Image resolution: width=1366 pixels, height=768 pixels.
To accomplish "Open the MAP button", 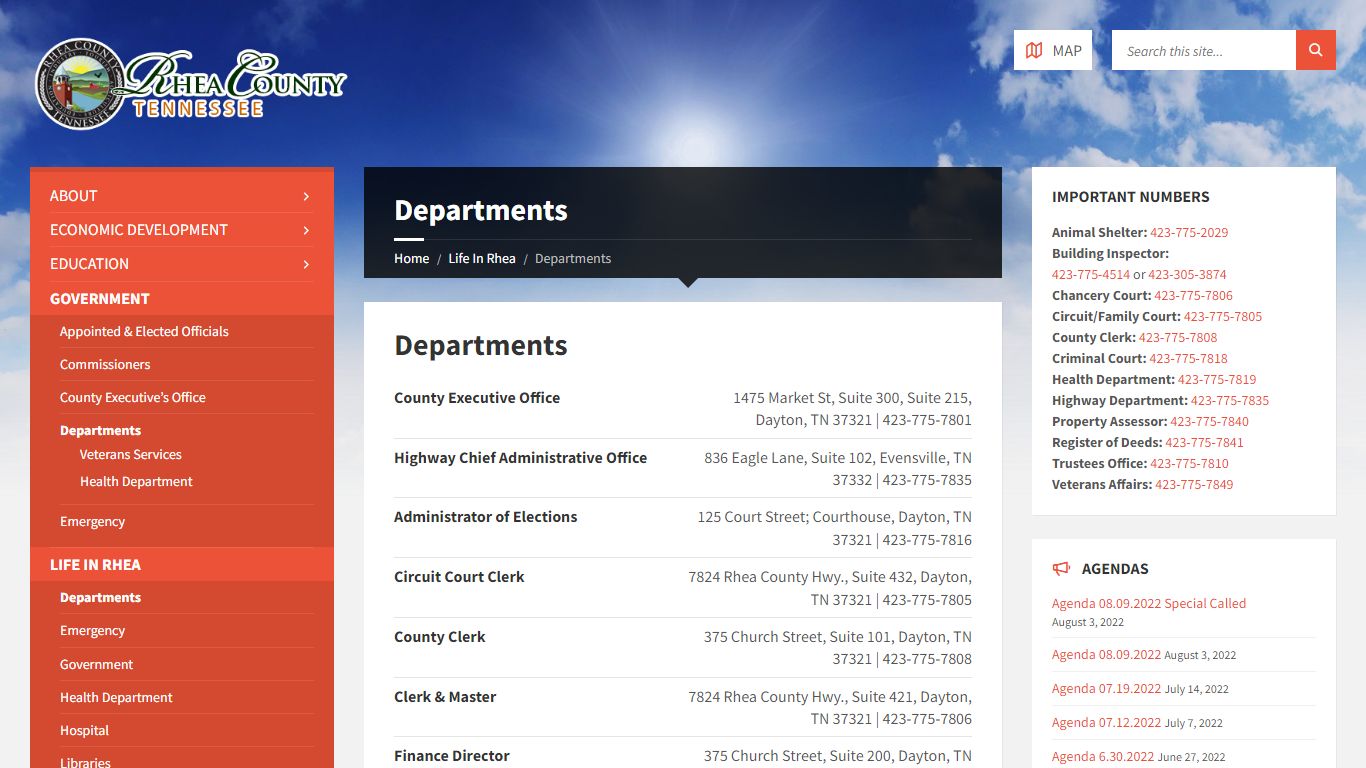I will click(x=1053, y=50).
